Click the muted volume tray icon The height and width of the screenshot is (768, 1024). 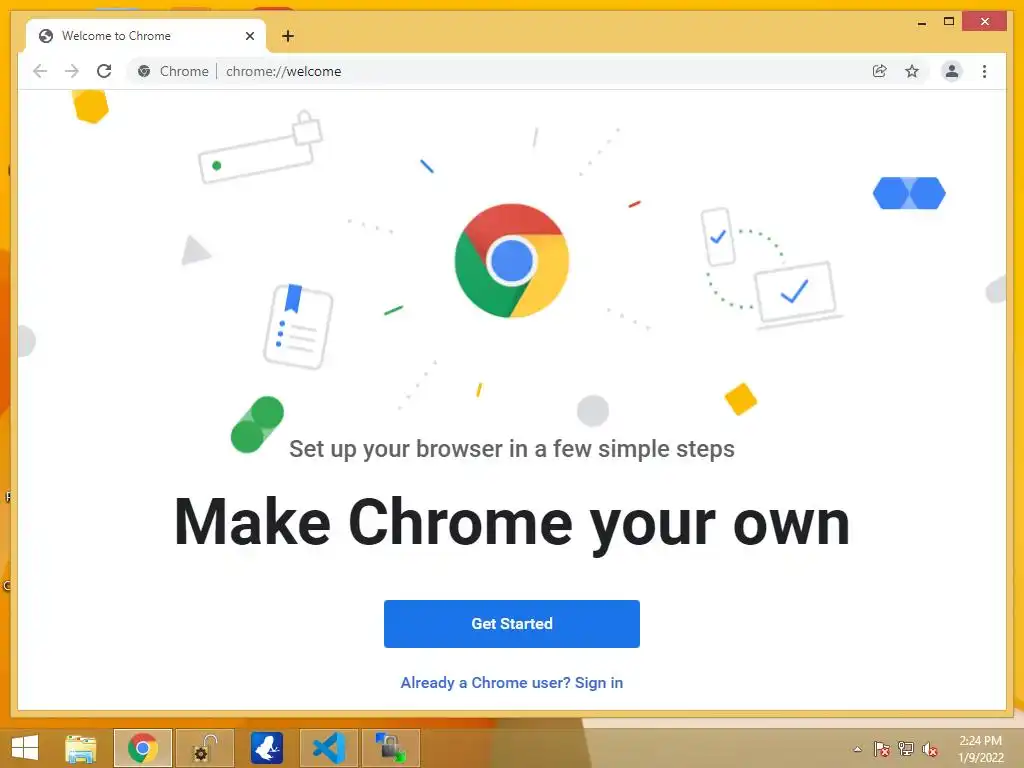tap(930, 749)
